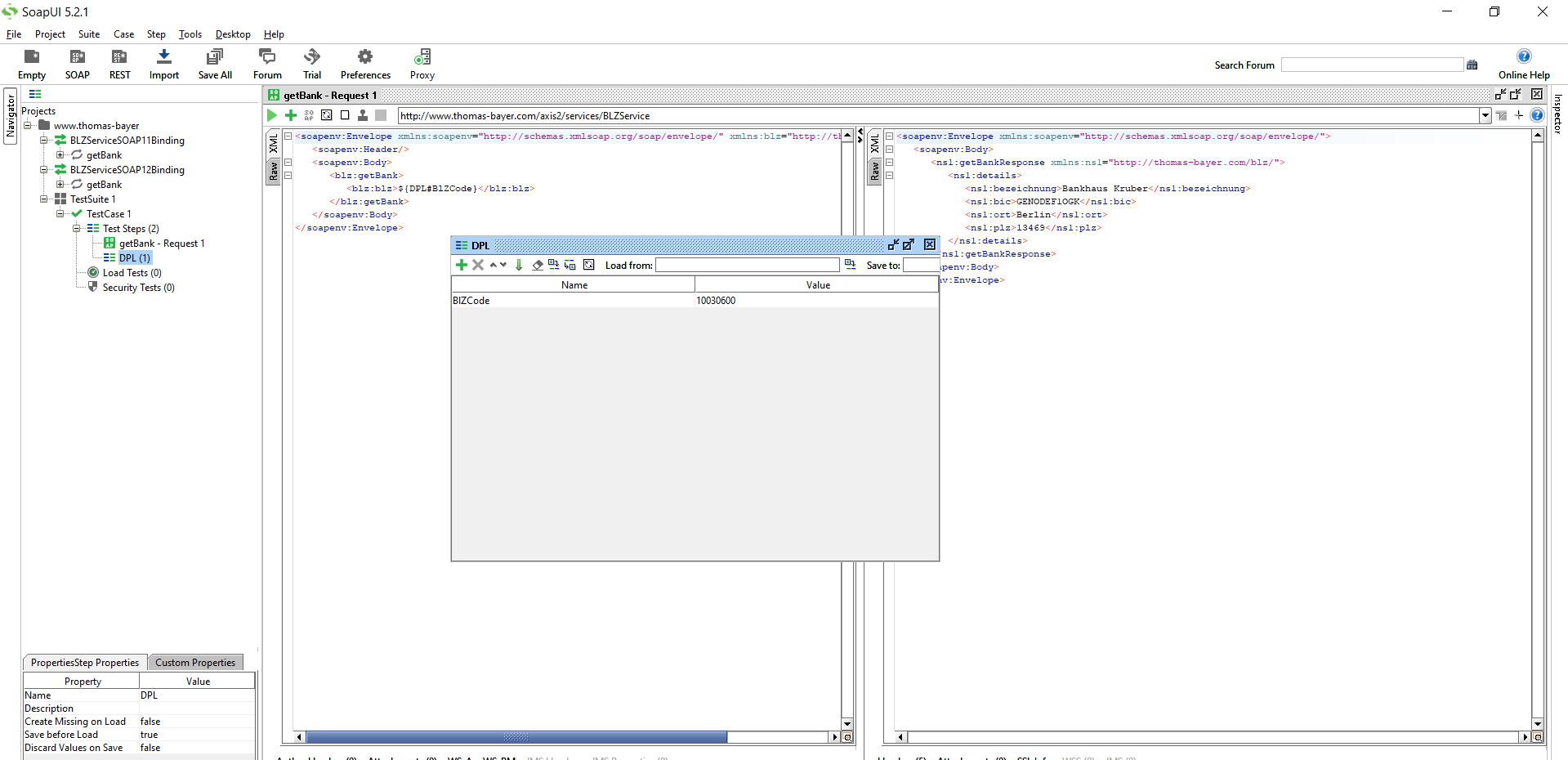Viewport: 1568px width, 760px height.
Task: Open the Navigator side tab
Action: 11,116
